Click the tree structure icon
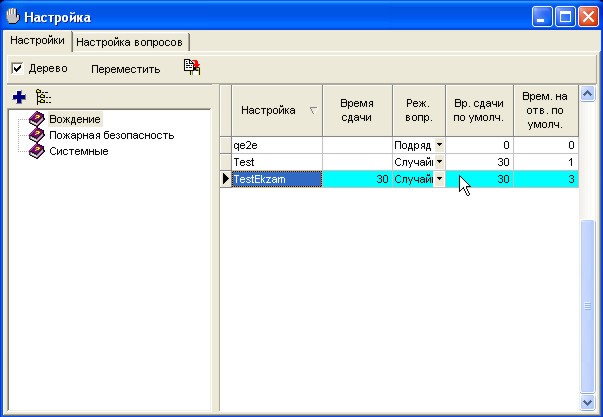 tap(43, 97)
